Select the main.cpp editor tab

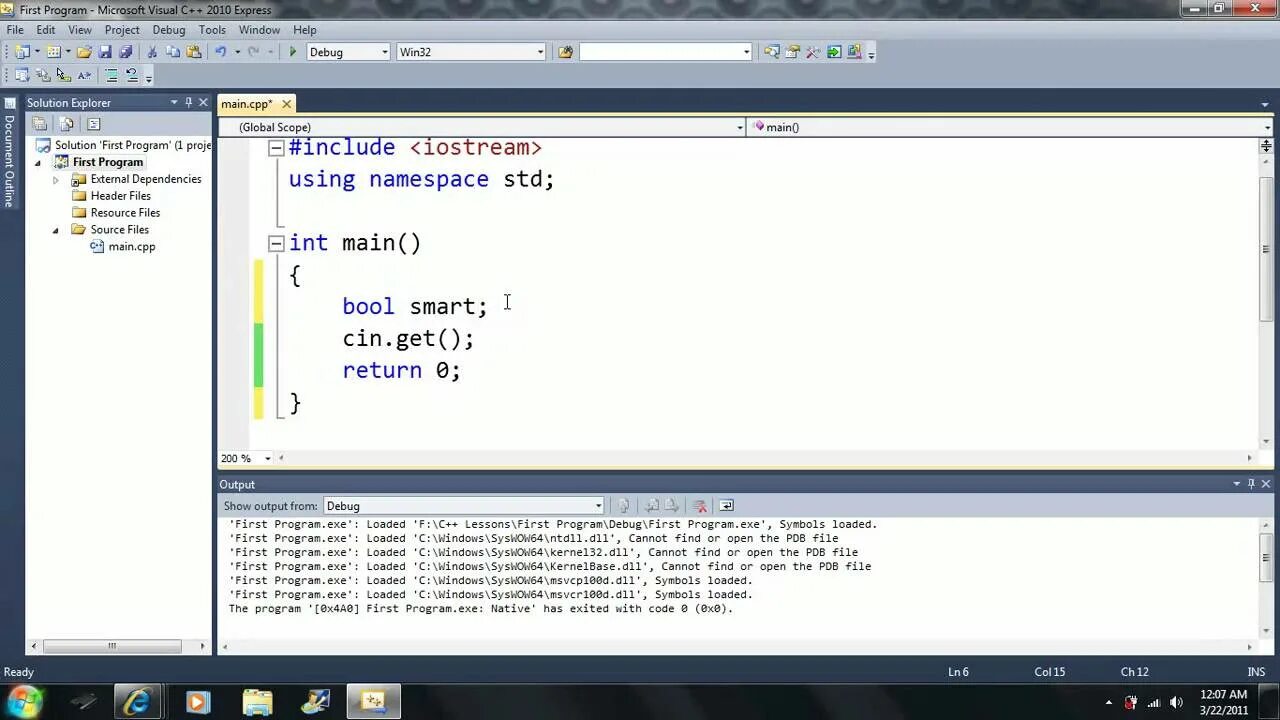point(246,104)
